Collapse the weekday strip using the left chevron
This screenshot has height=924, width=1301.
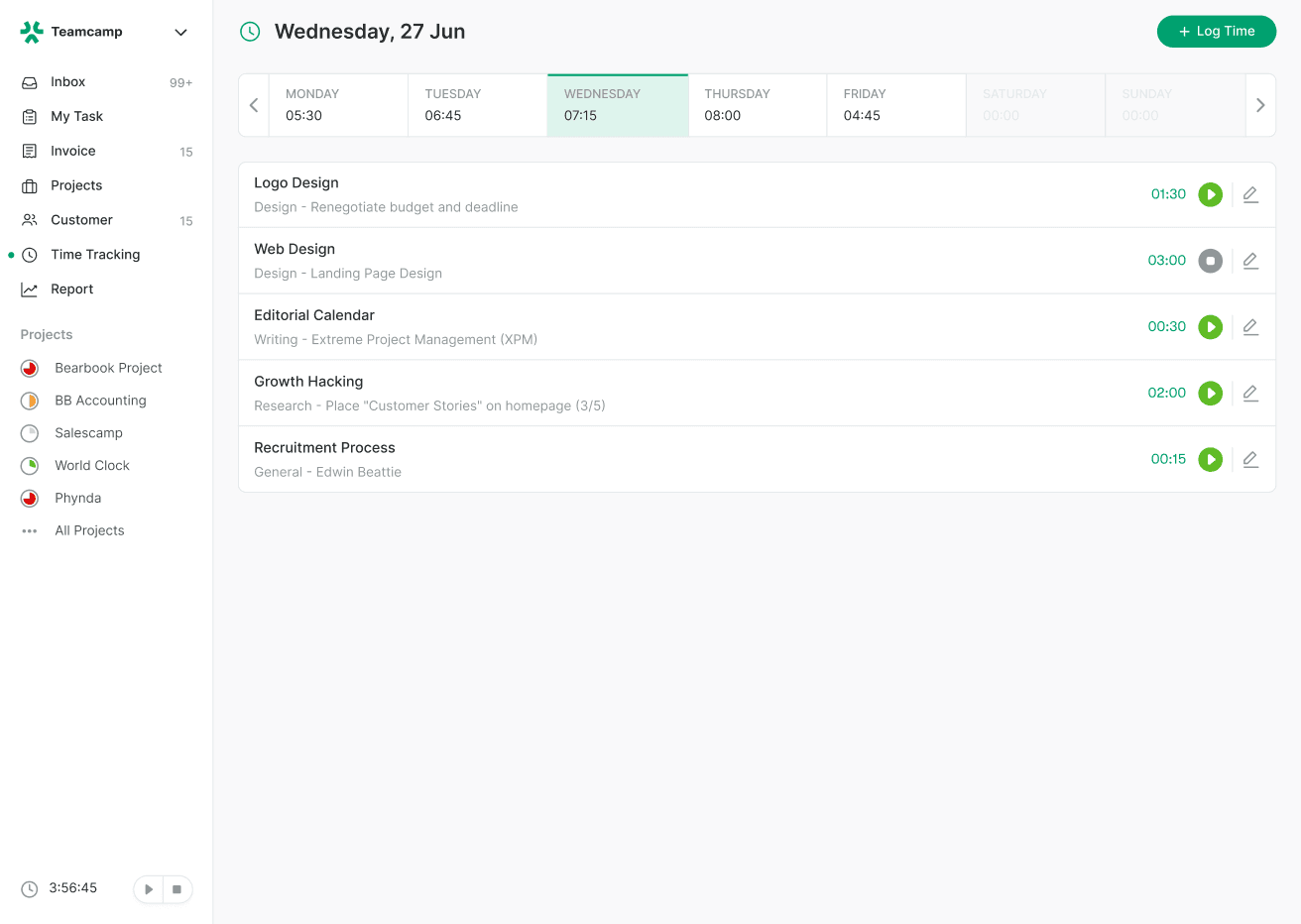point(253,104)
